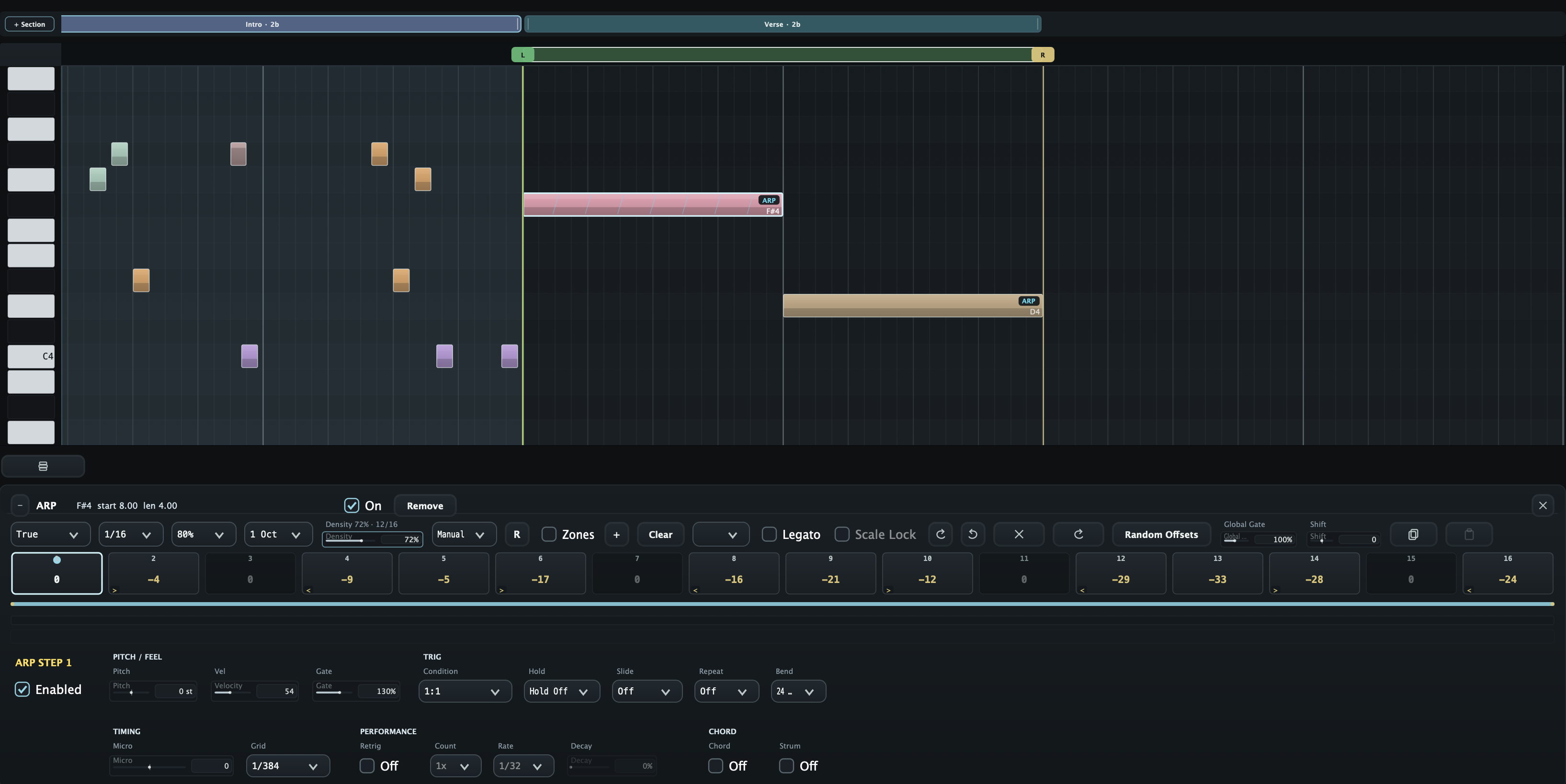The height and width of the screenshot is (784, 1566).
Task: Collapse the ARP panel with the minus icon
Action: point(20,505)
